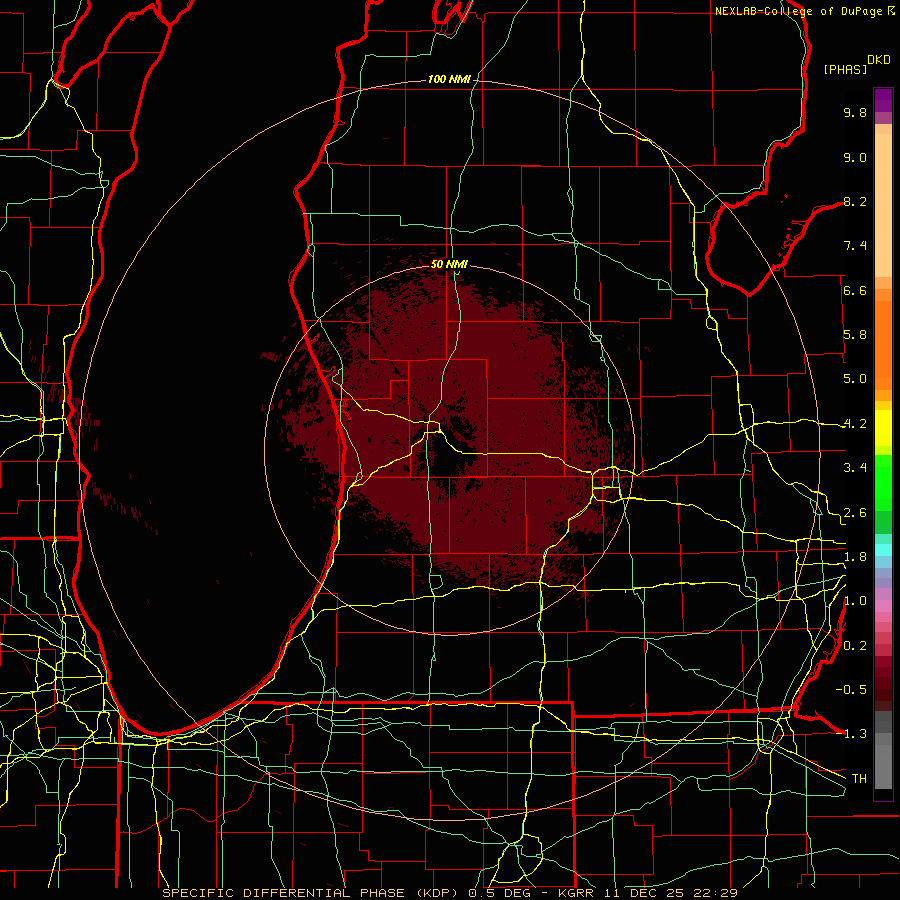
Task: Click the 5.0 color scale value
Action: [x=855, y=379]
